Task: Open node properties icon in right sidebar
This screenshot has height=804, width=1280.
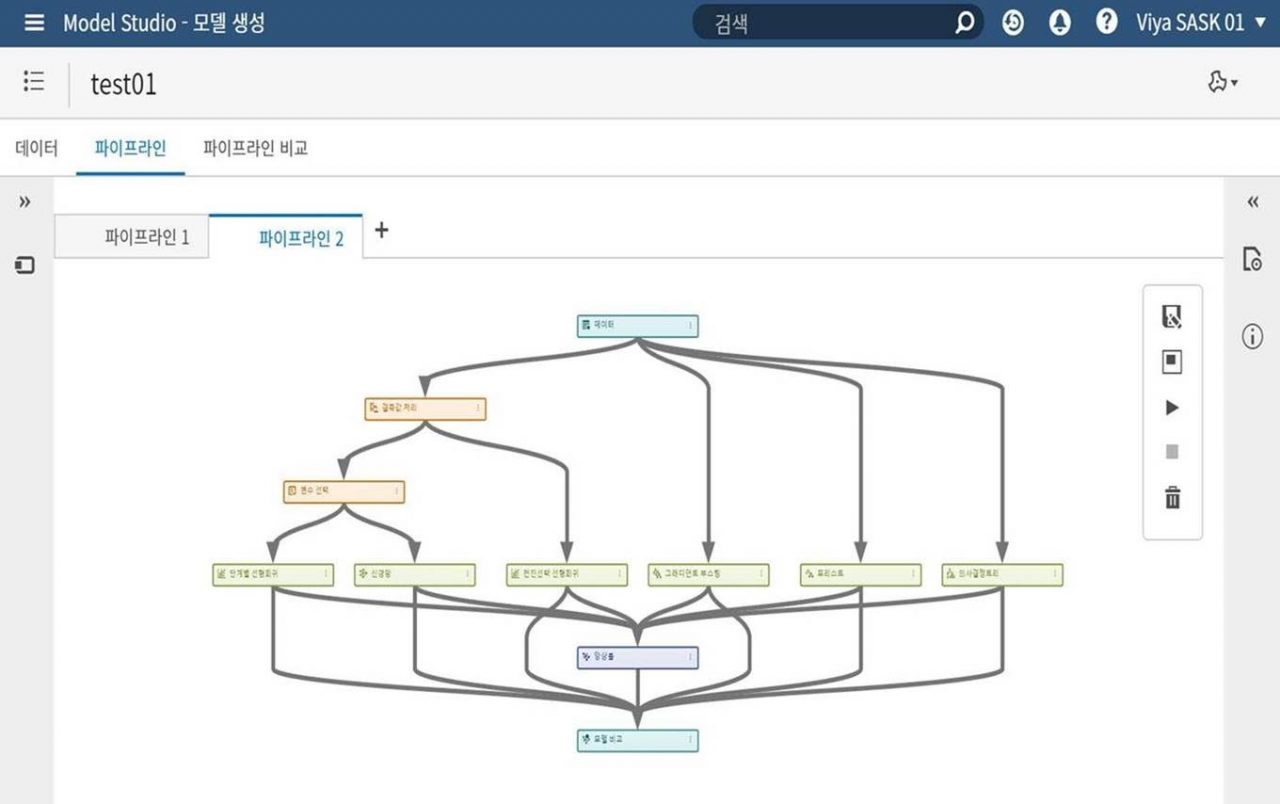Action: tap(1252, 259)
